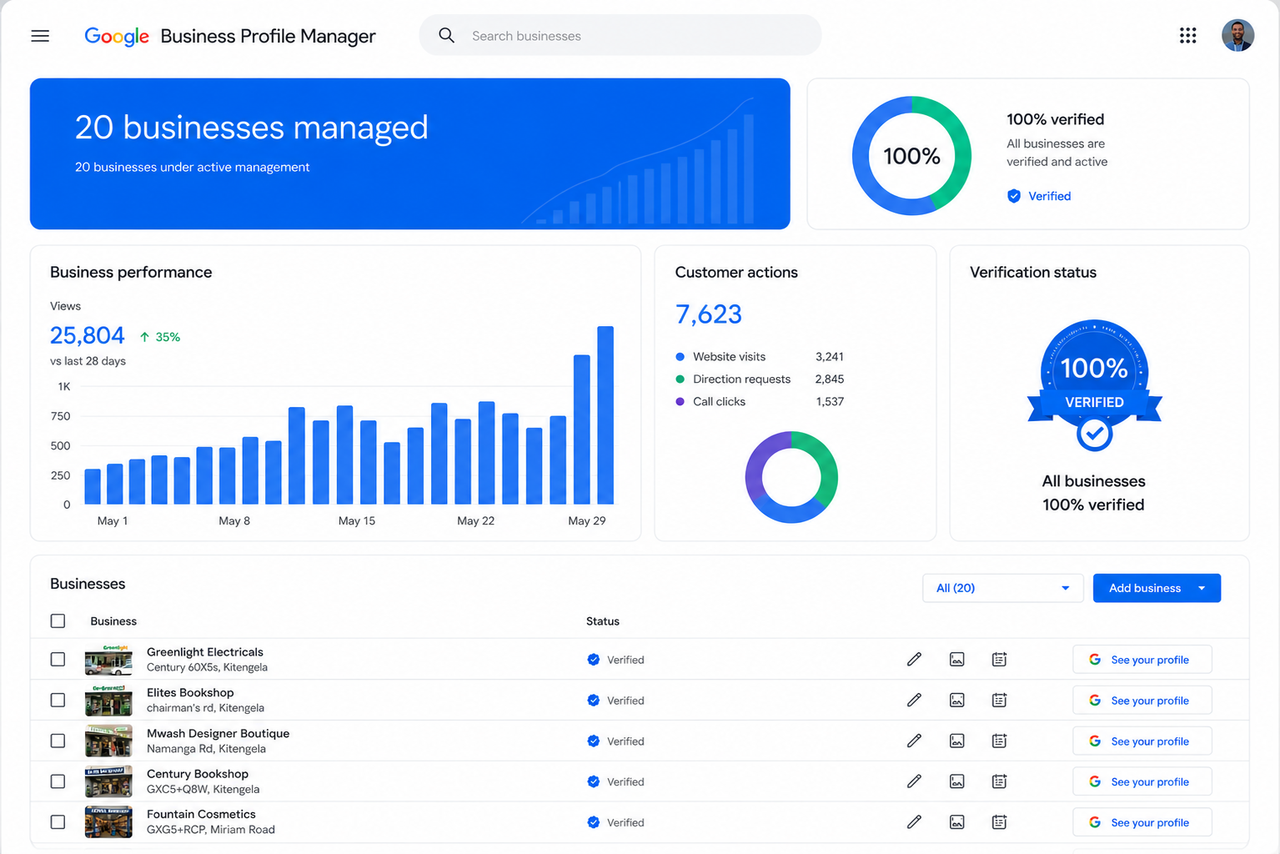Screen dimensions: 1280x854
Task: See your profile for Mwash Designer Boutique
Action: (x=1142, y=741)
